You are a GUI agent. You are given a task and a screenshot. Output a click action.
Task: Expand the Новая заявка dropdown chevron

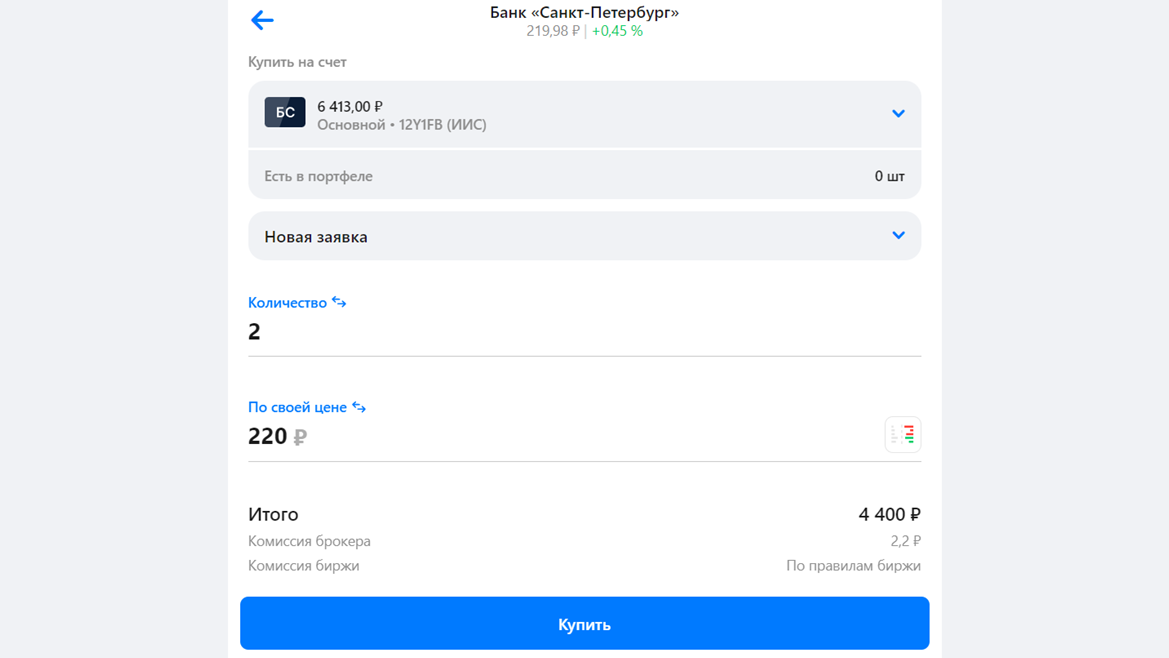click(898, 235)
